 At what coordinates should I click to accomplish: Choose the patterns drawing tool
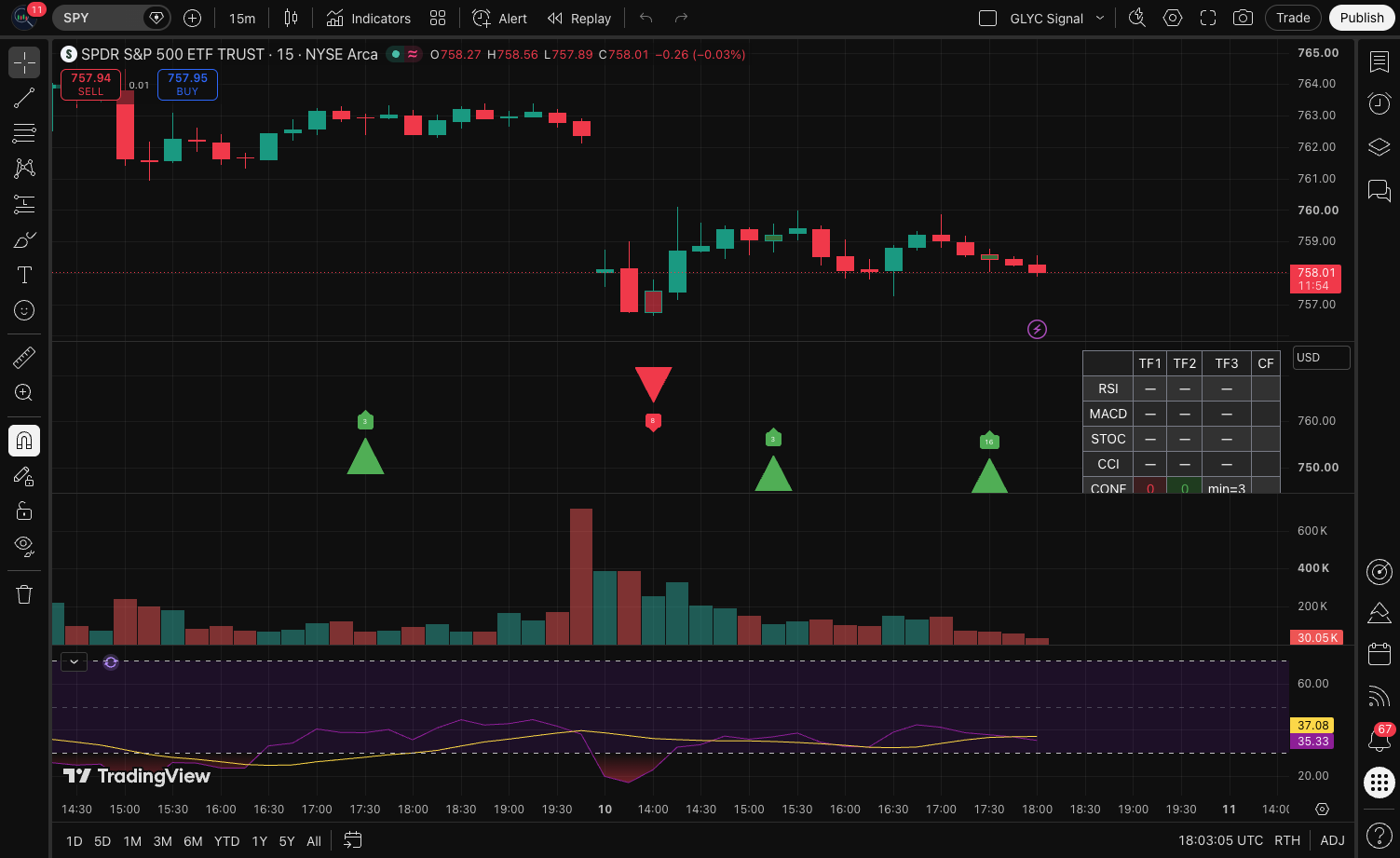(x=24, y=169)
